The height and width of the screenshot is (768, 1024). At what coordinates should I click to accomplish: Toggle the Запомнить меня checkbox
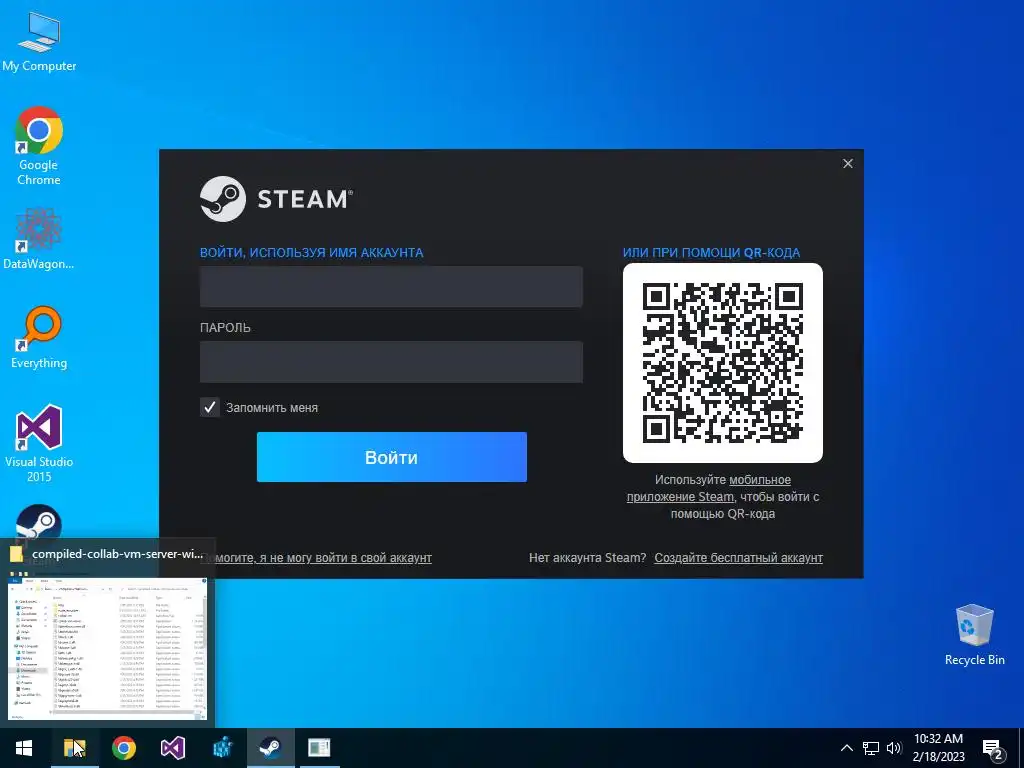[x=210, y=408]
